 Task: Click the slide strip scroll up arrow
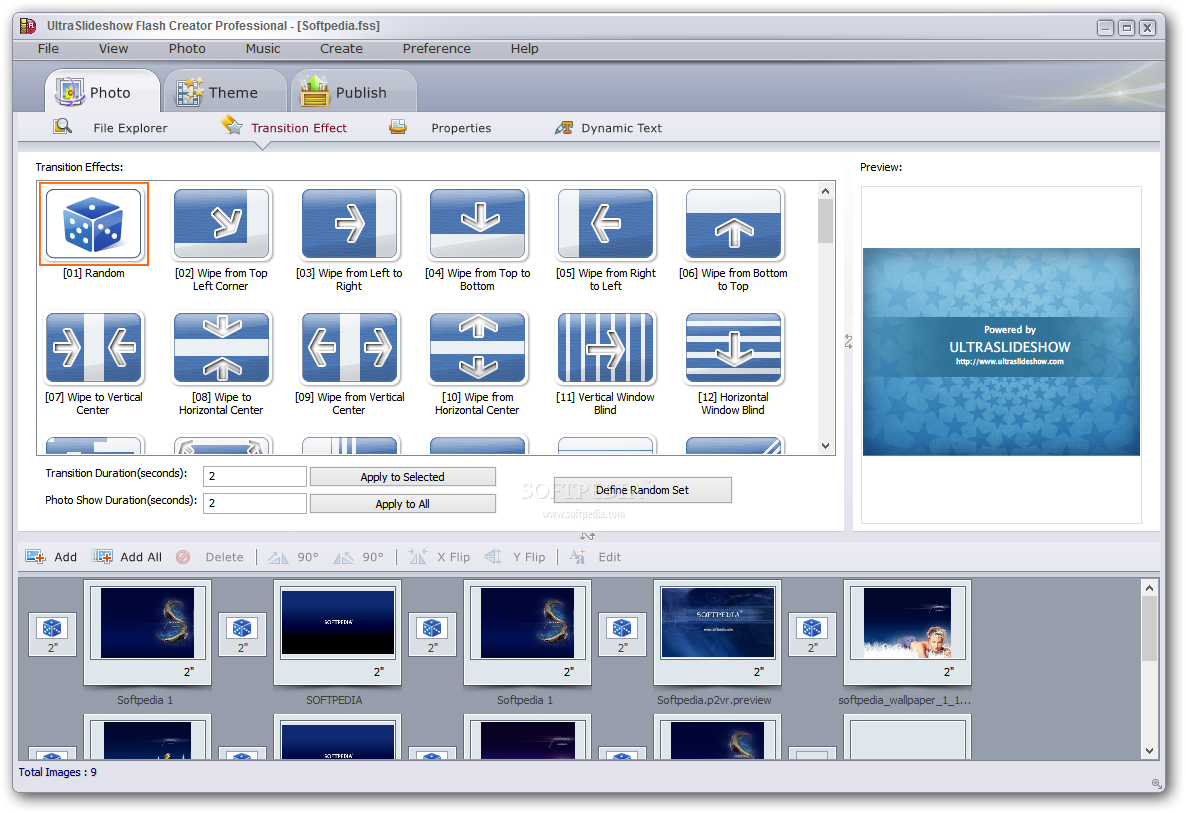point(1149,588)
